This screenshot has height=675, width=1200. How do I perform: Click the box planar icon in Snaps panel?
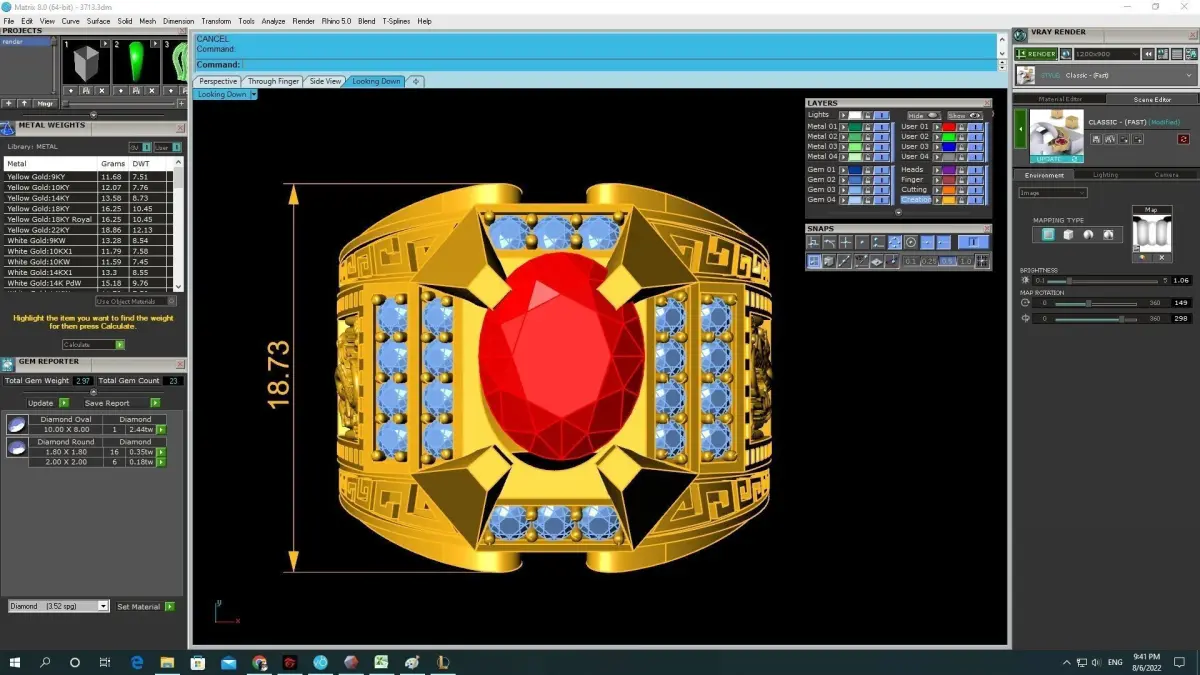[829, 261]
